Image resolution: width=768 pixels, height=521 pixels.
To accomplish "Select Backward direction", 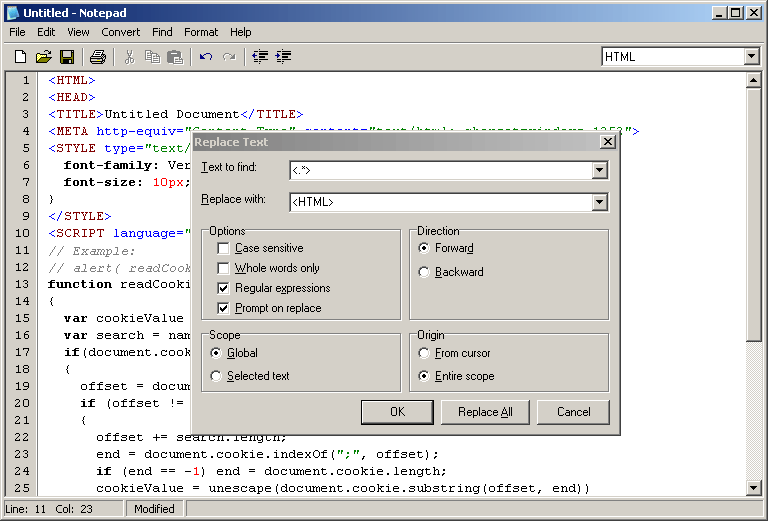I will pos(424,272).
